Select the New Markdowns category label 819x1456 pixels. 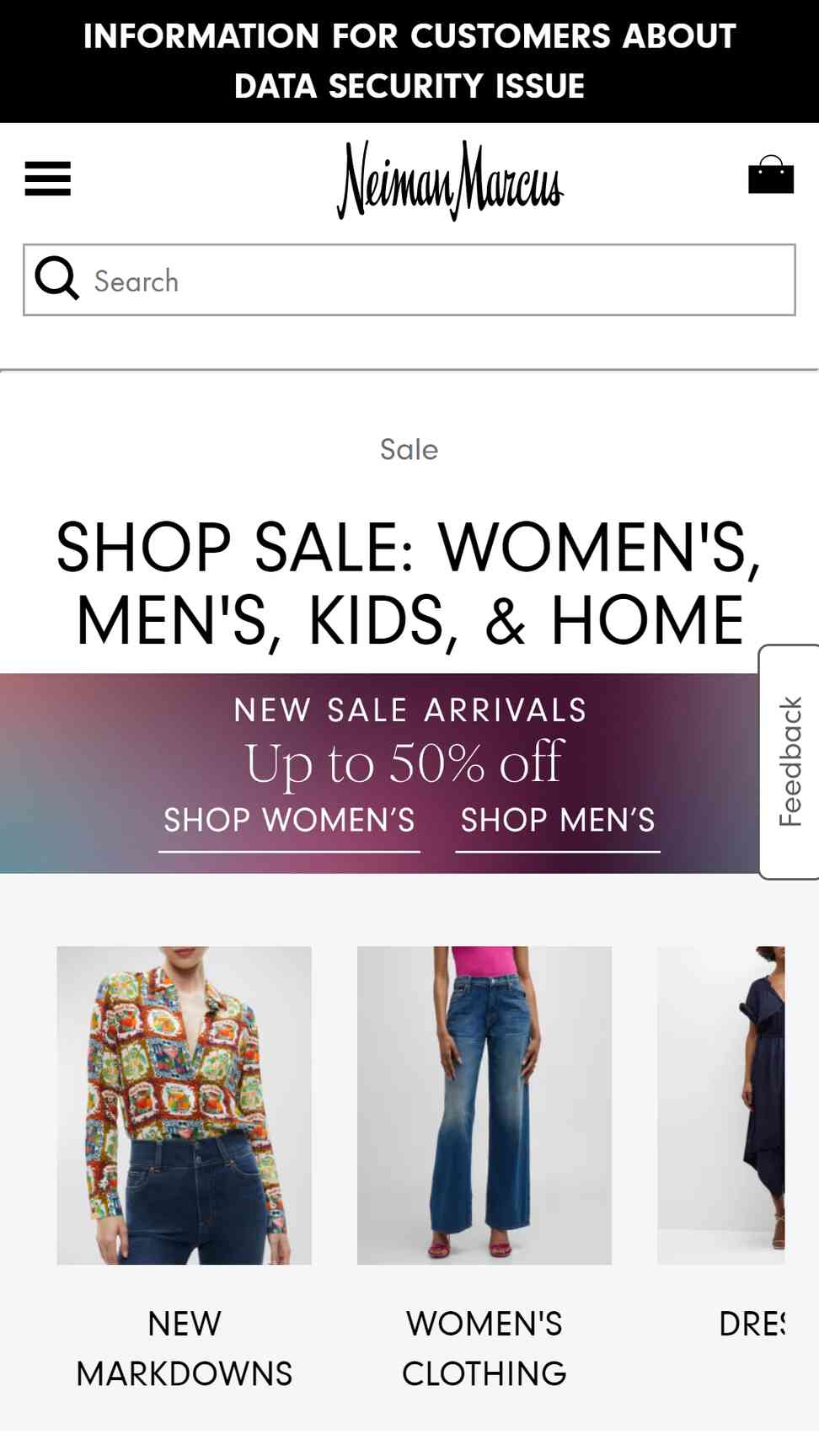pyautogui.click(x=185, y=1348)
